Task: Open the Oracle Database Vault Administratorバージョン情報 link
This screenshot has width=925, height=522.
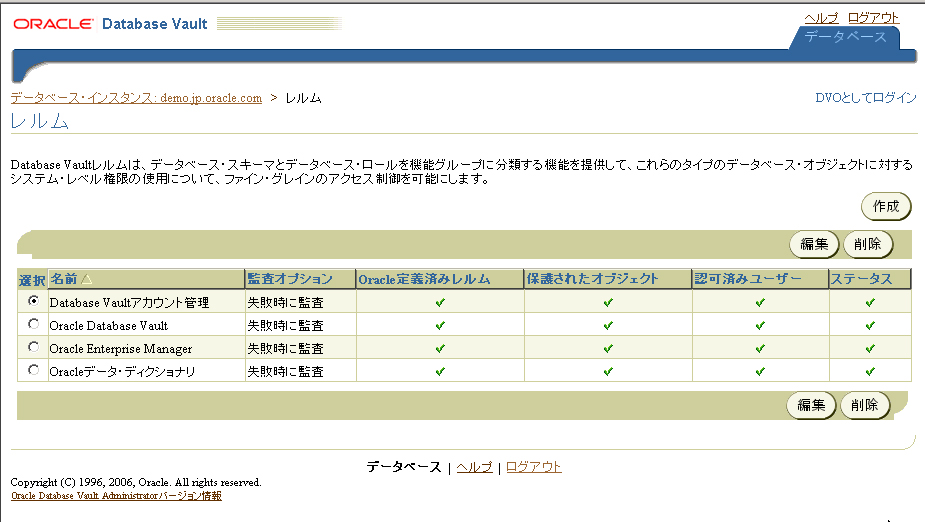Action: 116,496
